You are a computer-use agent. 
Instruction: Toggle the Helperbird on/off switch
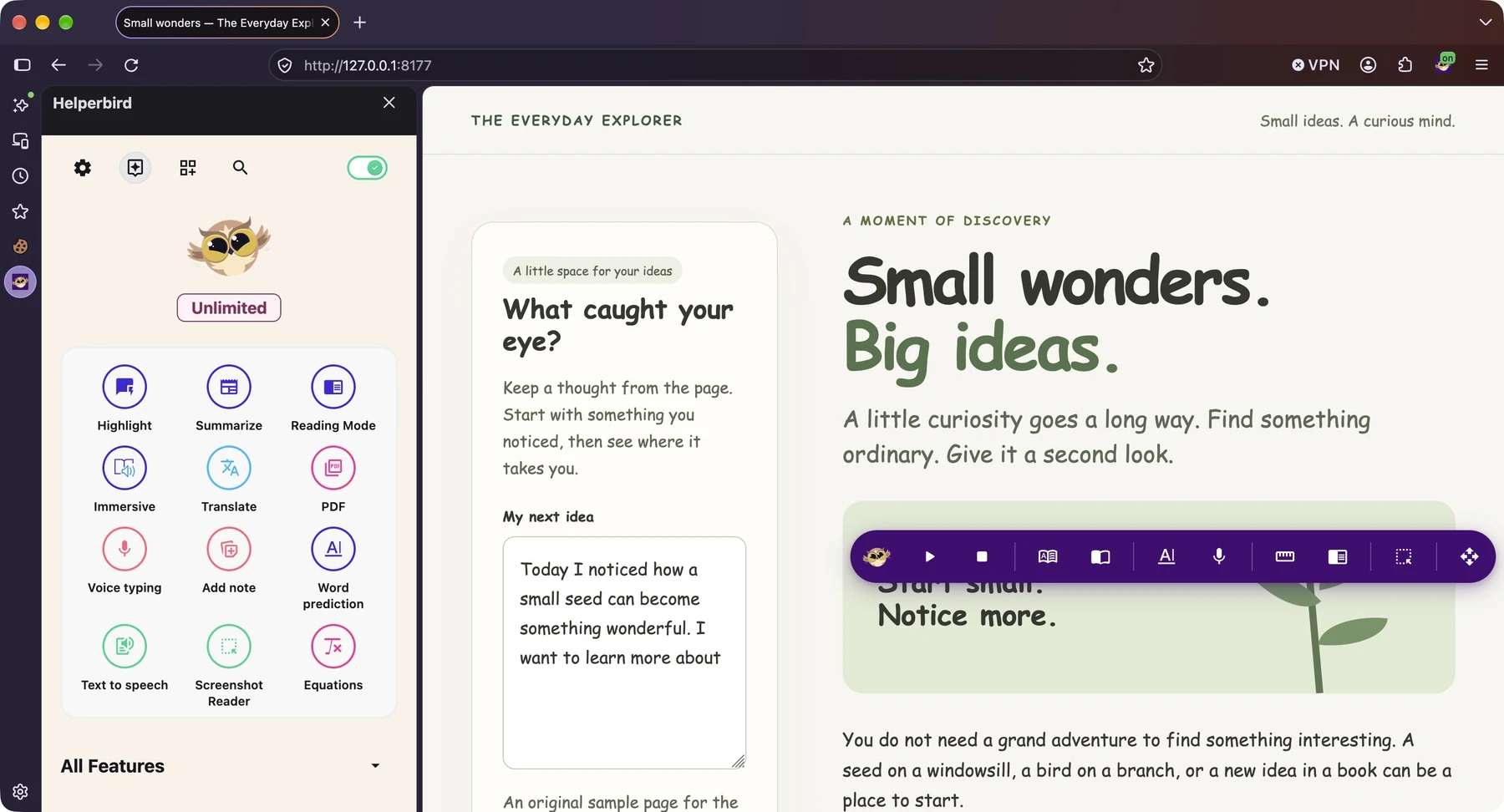pyautogui.click(x=368, y=168)
